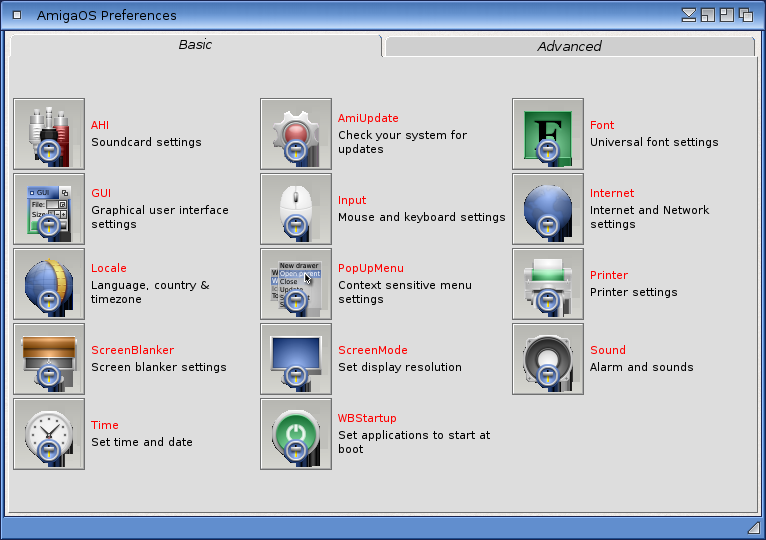Open the WBStartup power icon
Viewport: 766px width, 540px height.
pyautogui.click(x=296, y=434)
